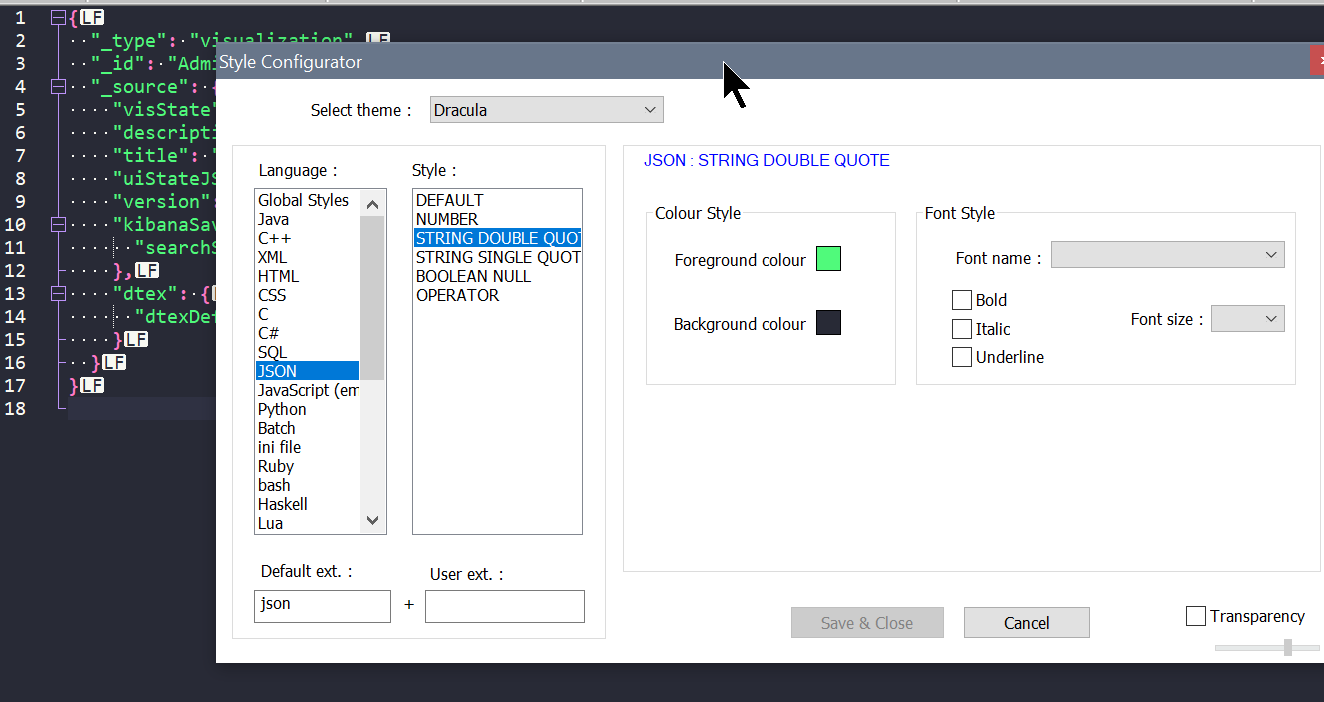
Task: Click the Cancel button
Action: [x=1026, y=622]
